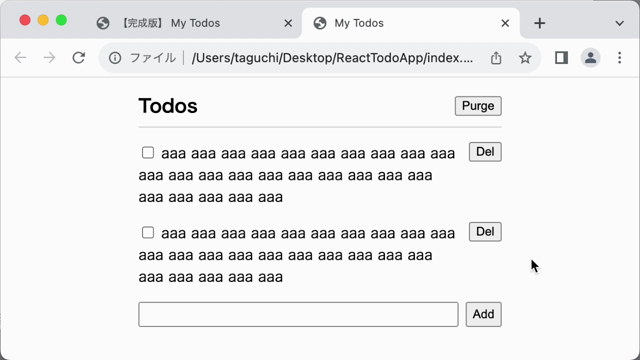Click the browser Back arrow
This screenshot has width=640, height=360.
[20, 58]
